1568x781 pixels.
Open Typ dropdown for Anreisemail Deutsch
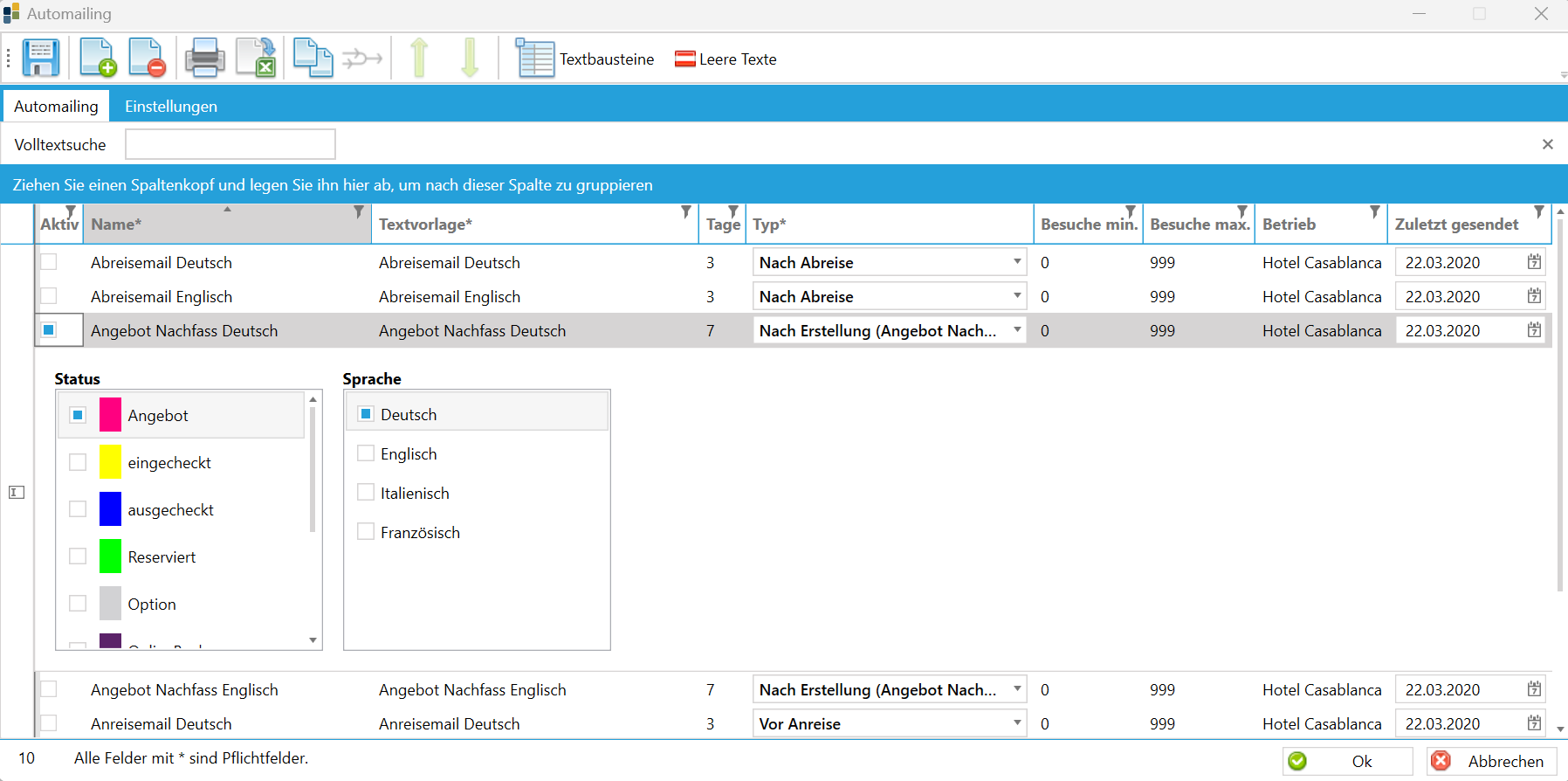(1017, 723)
